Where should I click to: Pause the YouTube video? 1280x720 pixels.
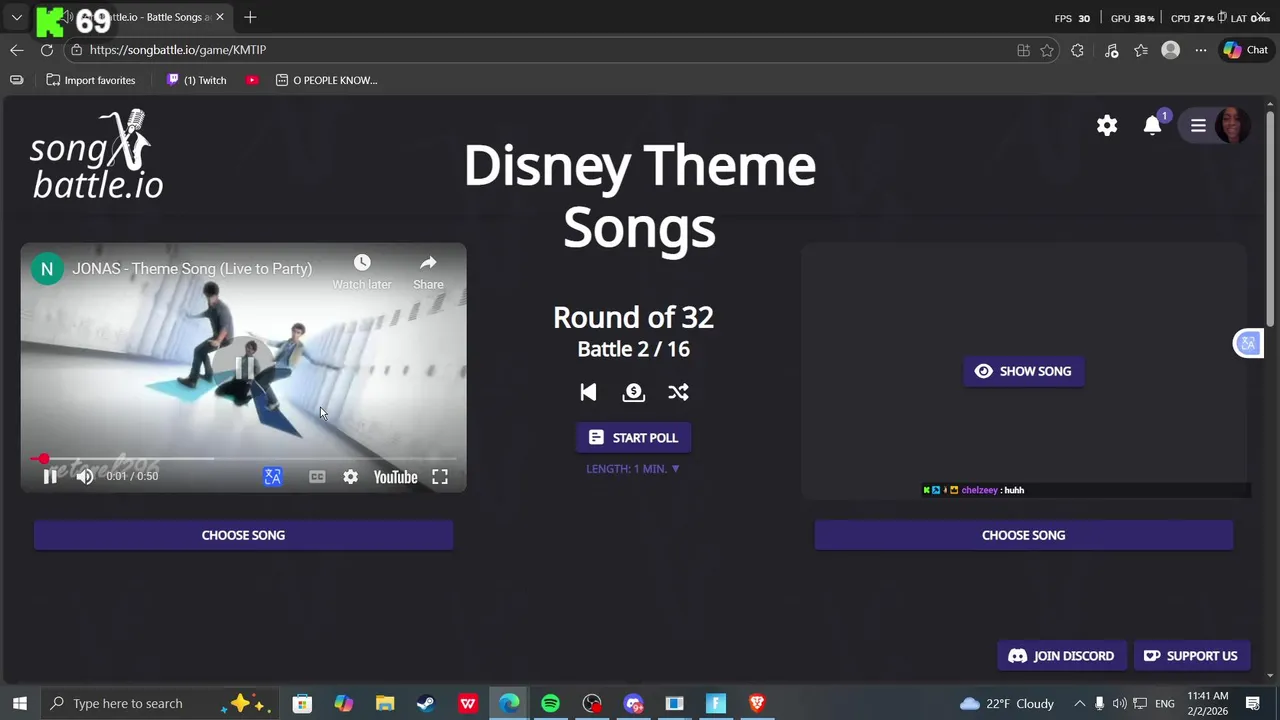pos(50,477)
